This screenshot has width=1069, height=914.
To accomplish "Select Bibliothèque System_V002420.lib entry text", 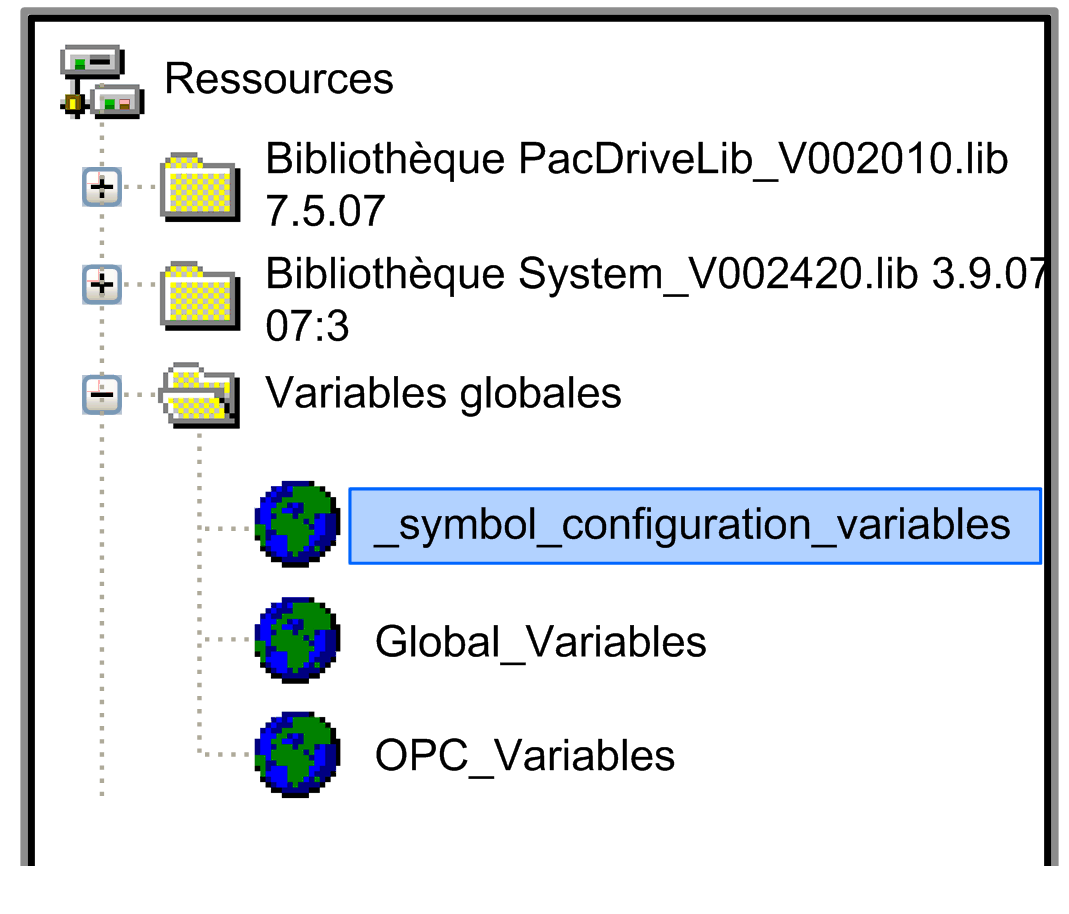I will pos(654,274).
